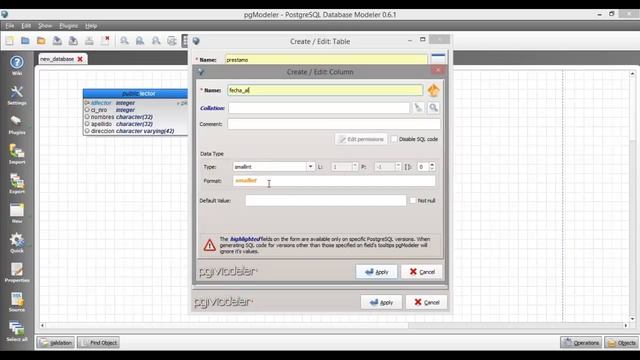This screenshot has height=360, width=640.
Task: Open the Wiki help icon in the sidebar
Action: (17, 65)
